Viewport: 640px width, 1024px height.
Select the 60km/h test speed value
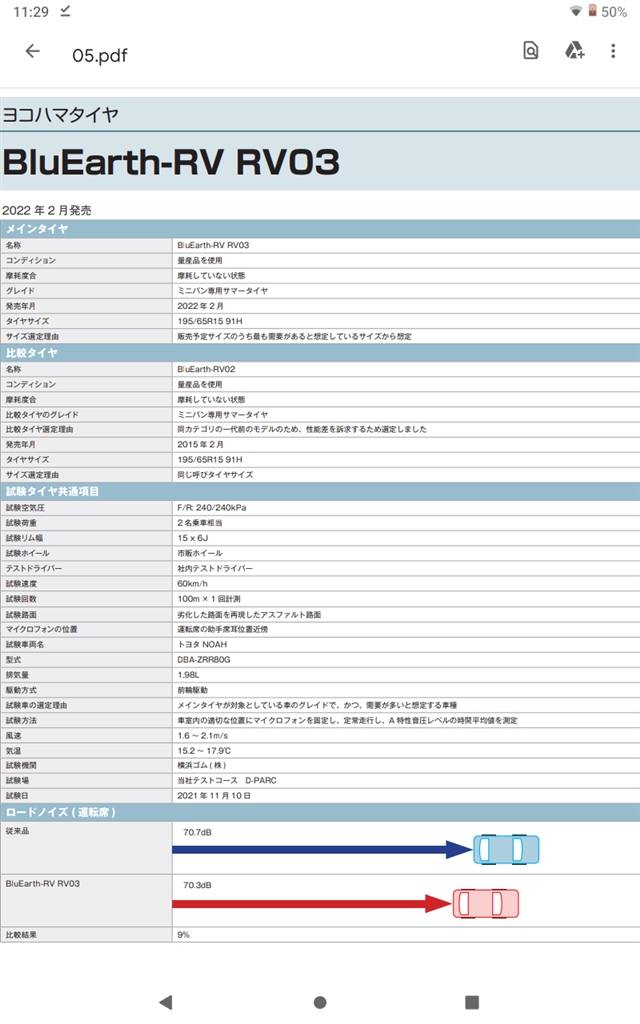[193, 583]
